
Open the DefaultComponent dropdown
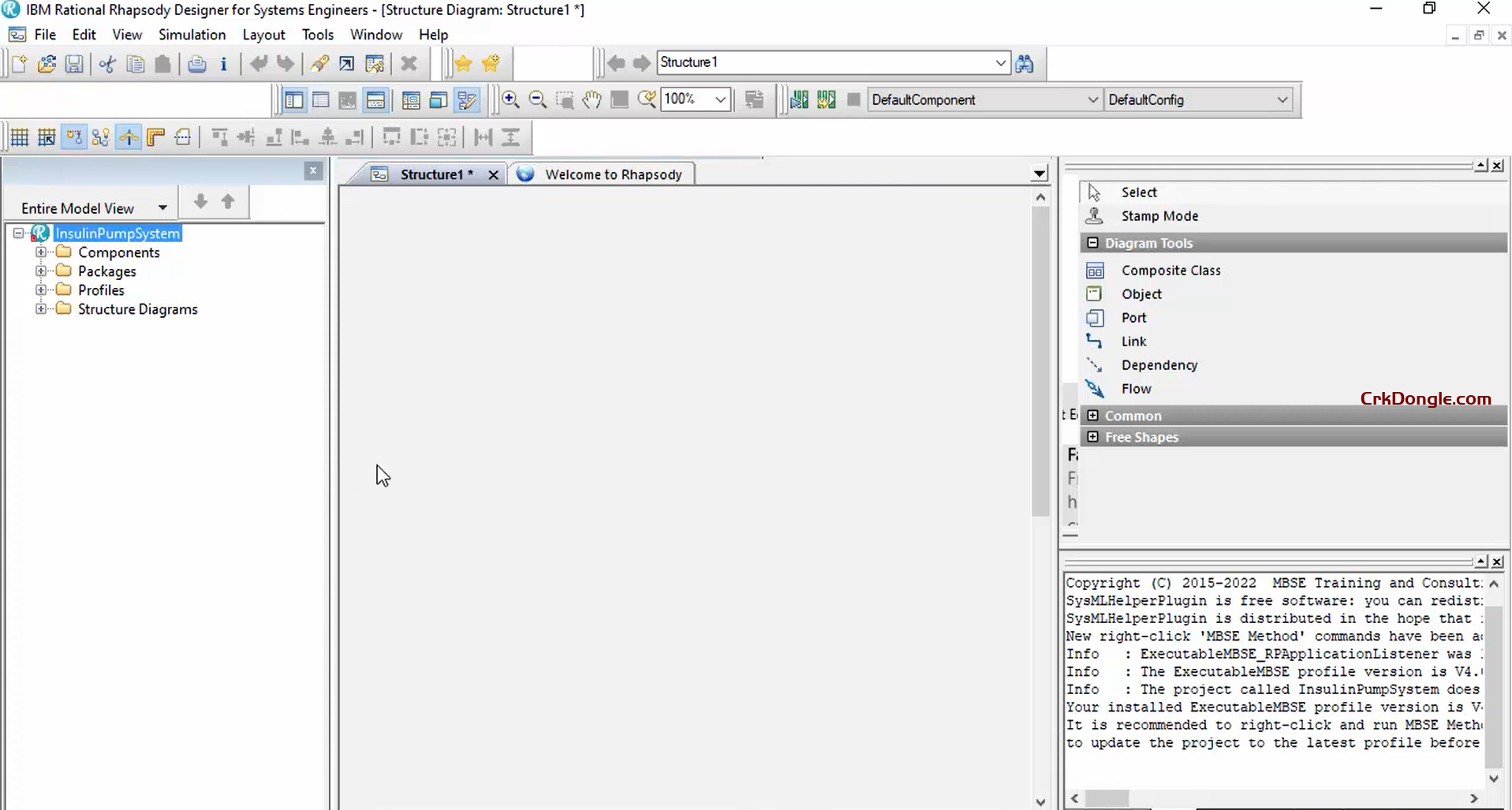coord(1092,99)
